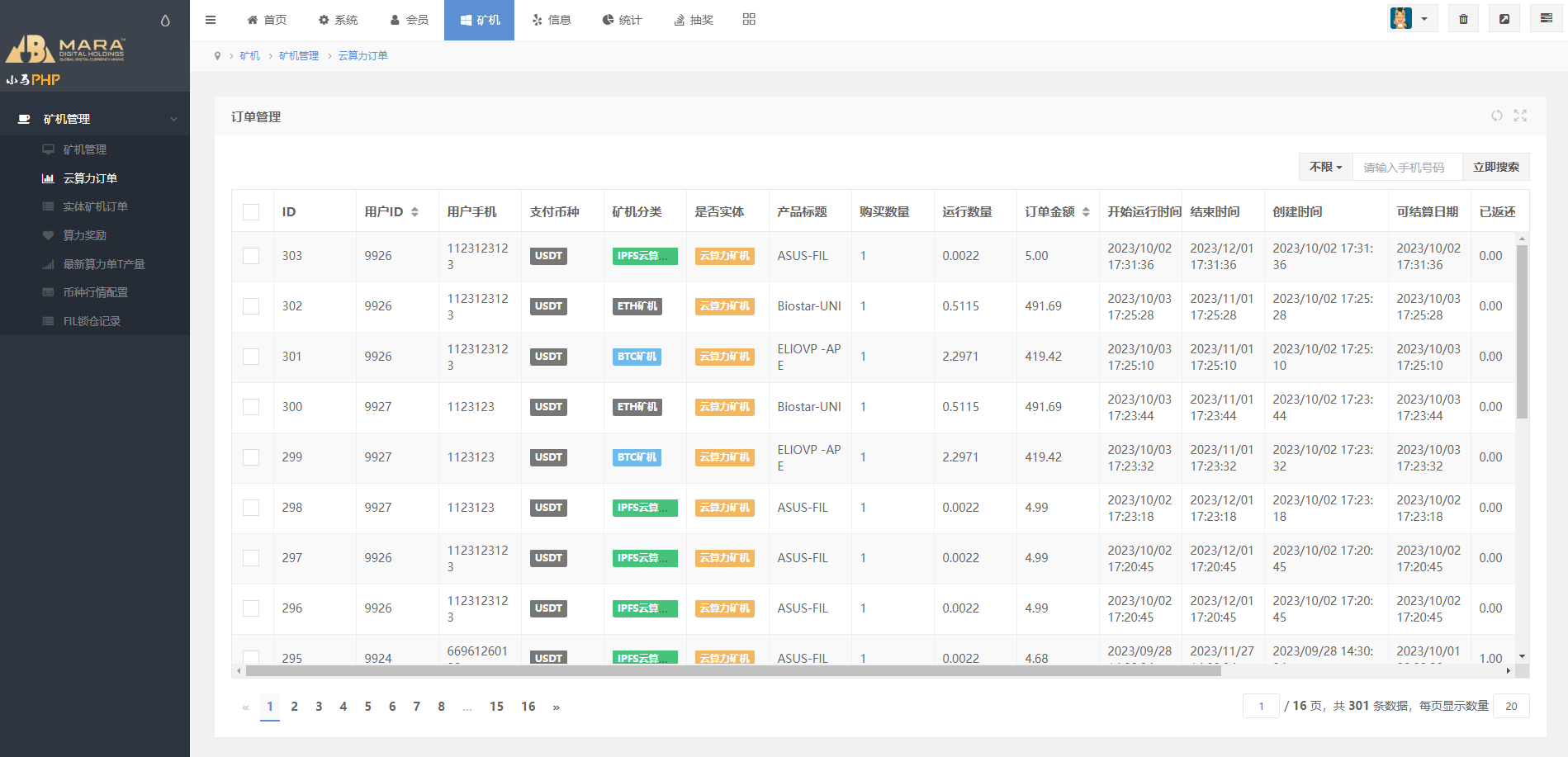
Task: Select 矿机管理 in the left sidebar
Action: 85,149
